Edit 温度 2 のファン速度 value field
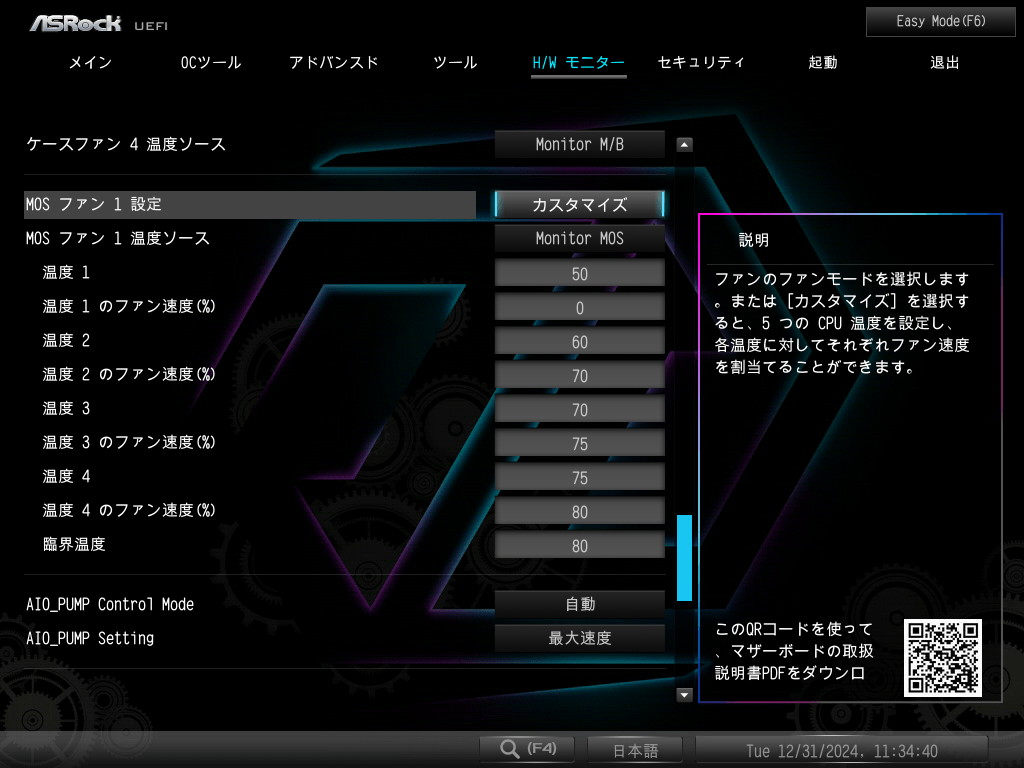Viewport: 1024px width, 768px height. [579, 375]
